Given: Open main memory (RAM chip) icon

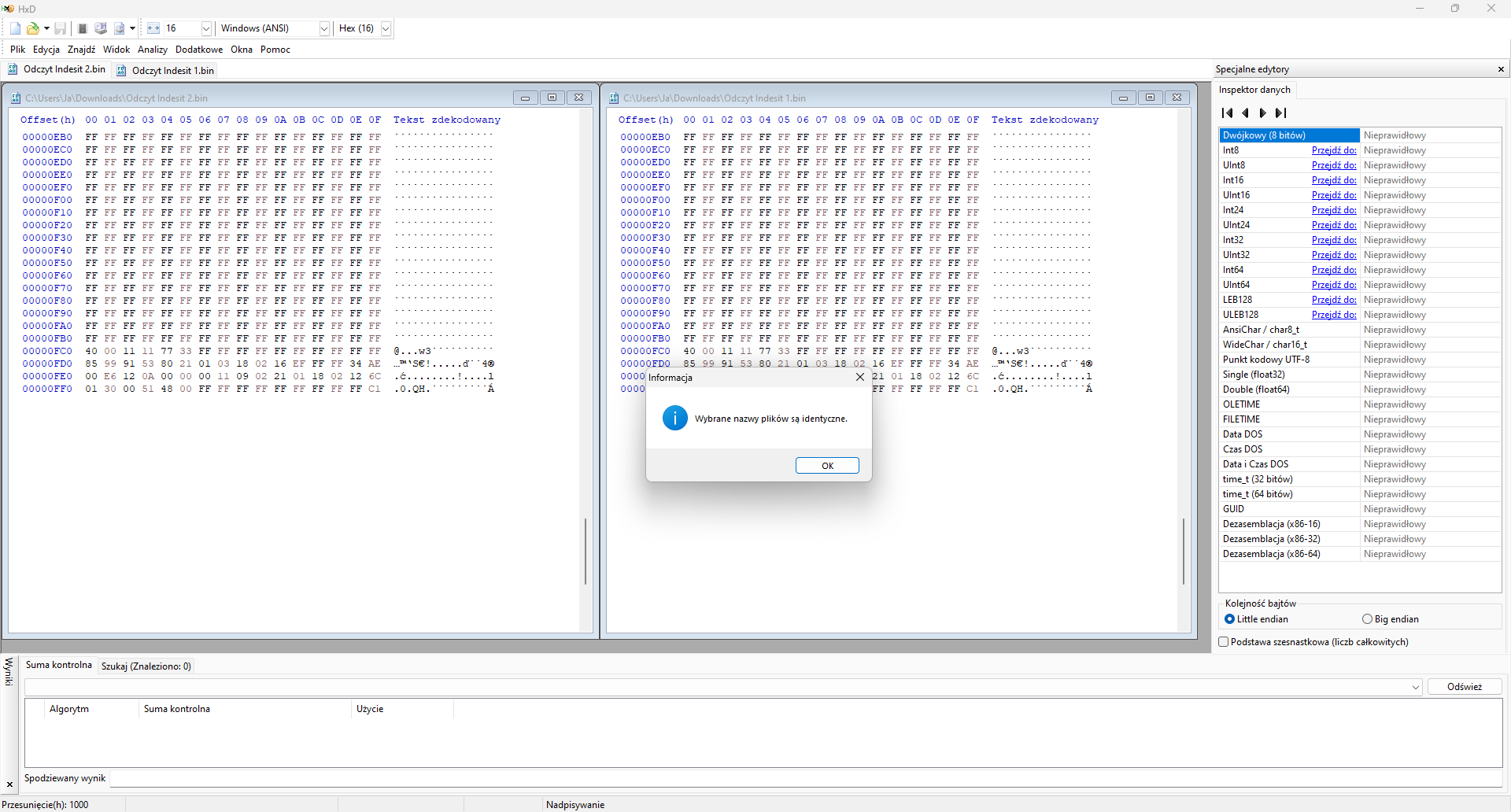Looking at the screenshot, I should pos(83,28).
